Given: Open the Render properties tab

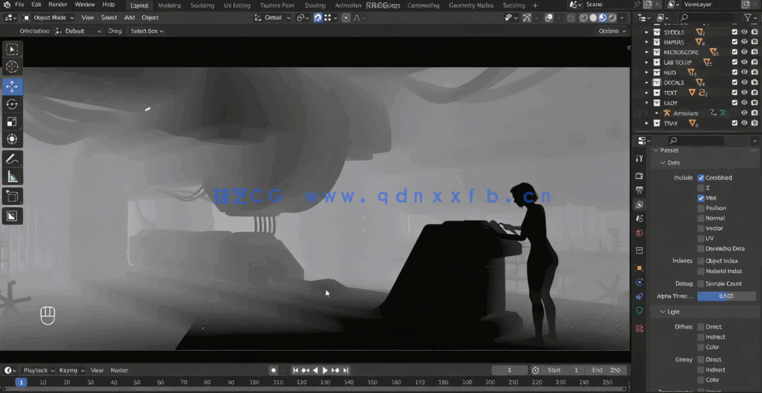Looking at the screenshot, I should click(640, 176).
